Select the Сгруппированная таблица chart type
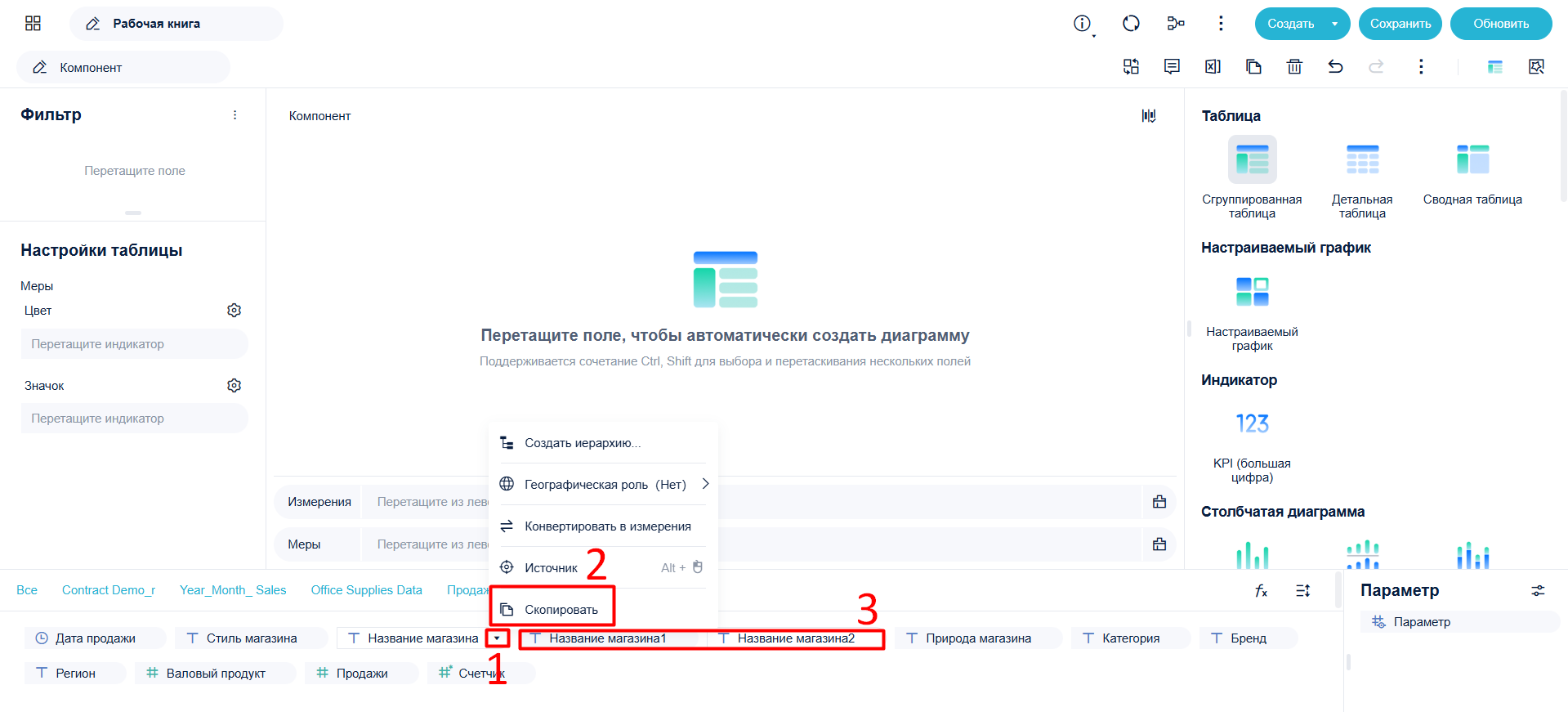 tap(1252, 177)
